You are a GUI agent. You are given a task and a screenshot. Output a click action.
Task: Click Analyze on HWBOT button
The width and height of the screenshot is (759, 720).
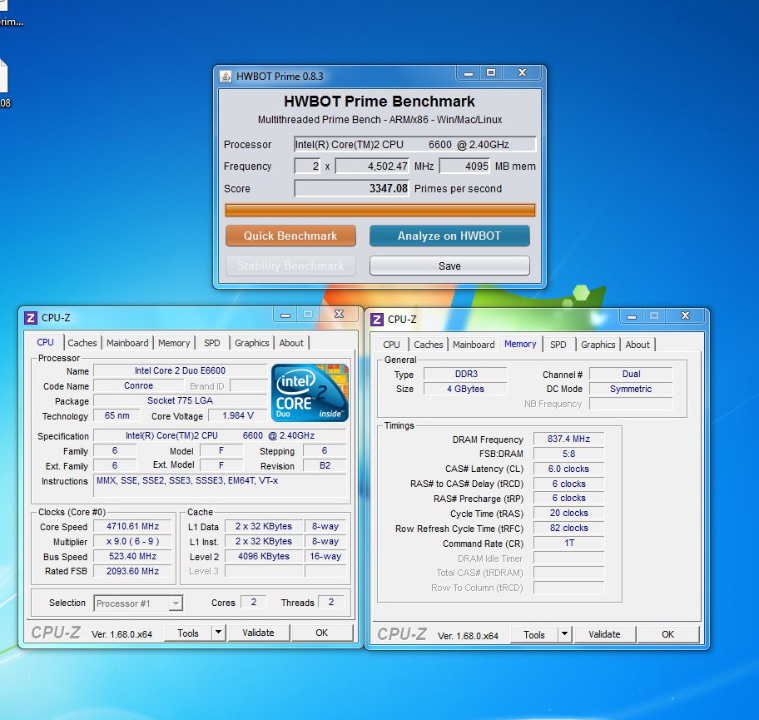tap(449, 236)
